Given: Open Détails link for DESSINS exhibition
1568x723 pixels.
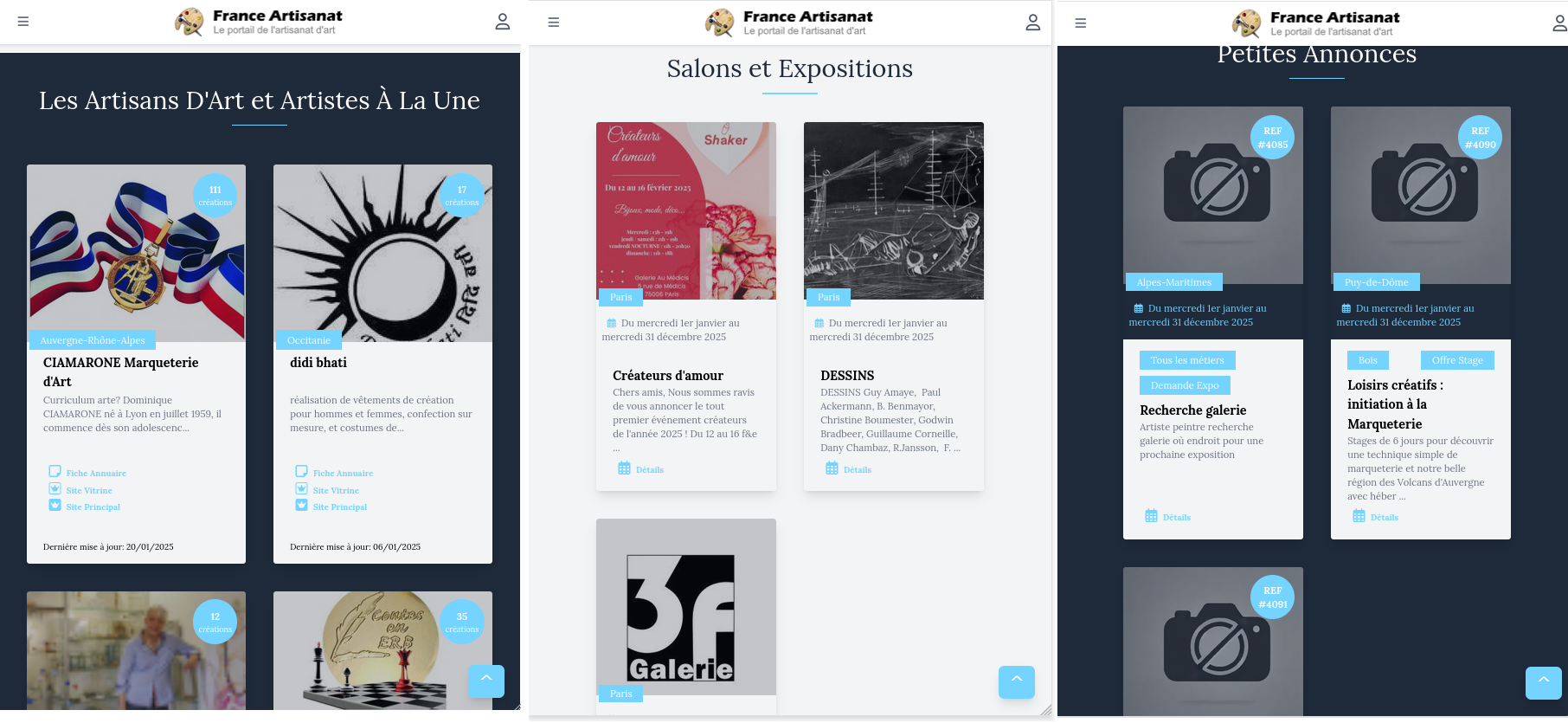Looking at the screenshot, I should (x=857, y=469).
